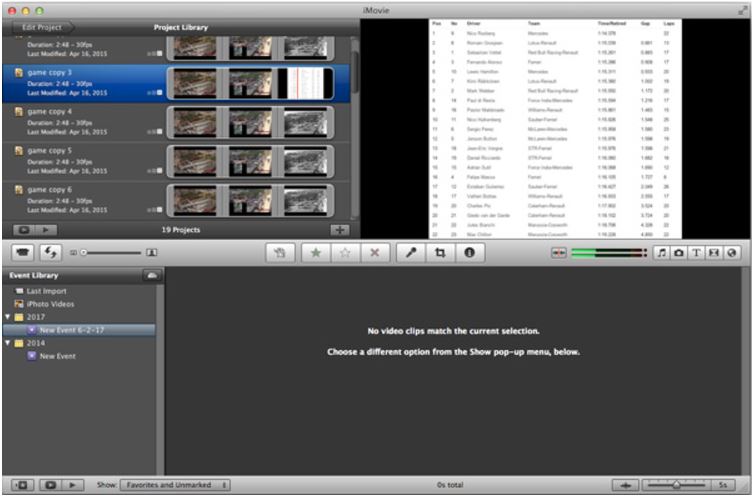752x498 pixels.
Task: Swap Events and Projects areas
Action: (50, 252)
